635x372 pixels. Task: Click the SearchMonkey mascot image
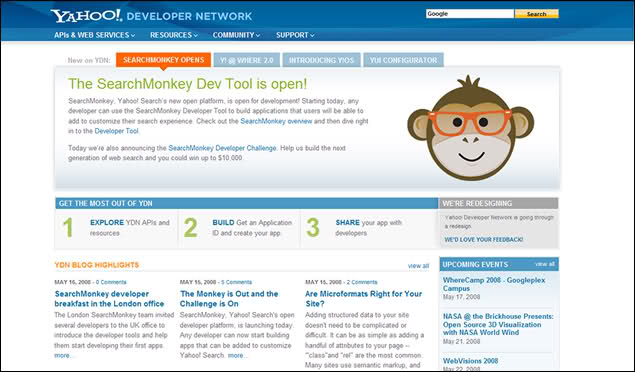(471, 128)
